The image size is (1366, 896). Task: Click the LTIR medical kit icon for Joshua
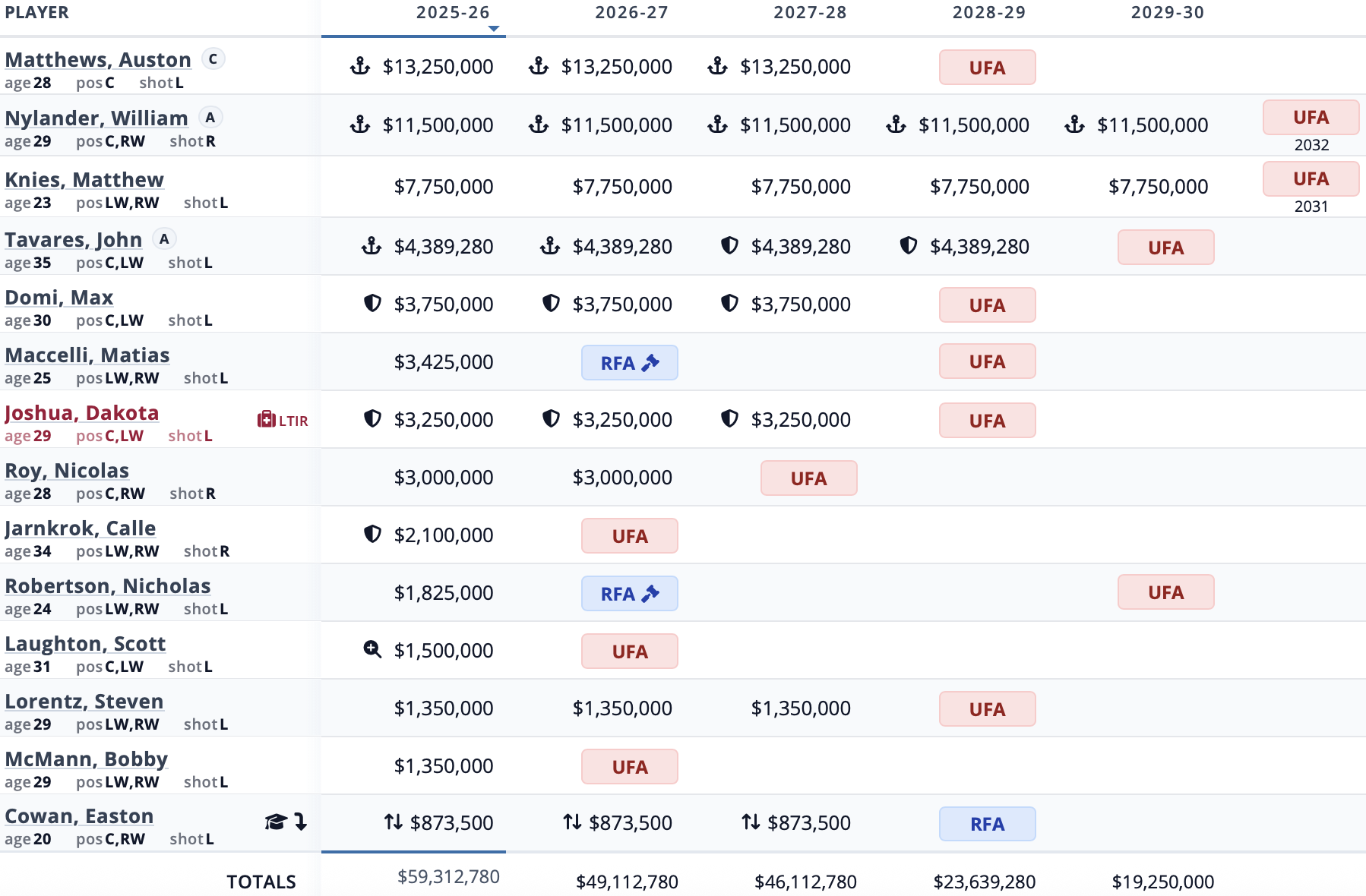click(267, 420)
